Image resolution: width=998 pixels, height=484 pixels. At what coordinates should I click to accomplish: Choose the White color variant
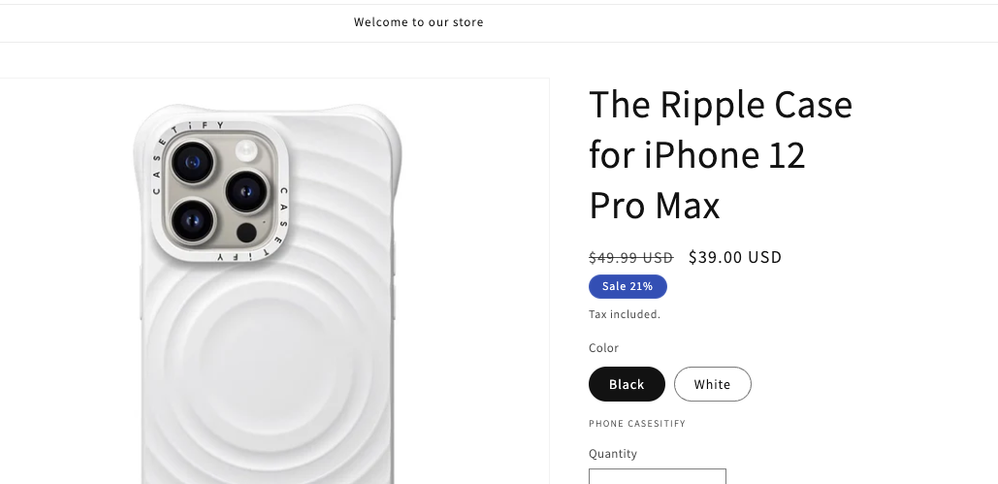click(712, 384)
